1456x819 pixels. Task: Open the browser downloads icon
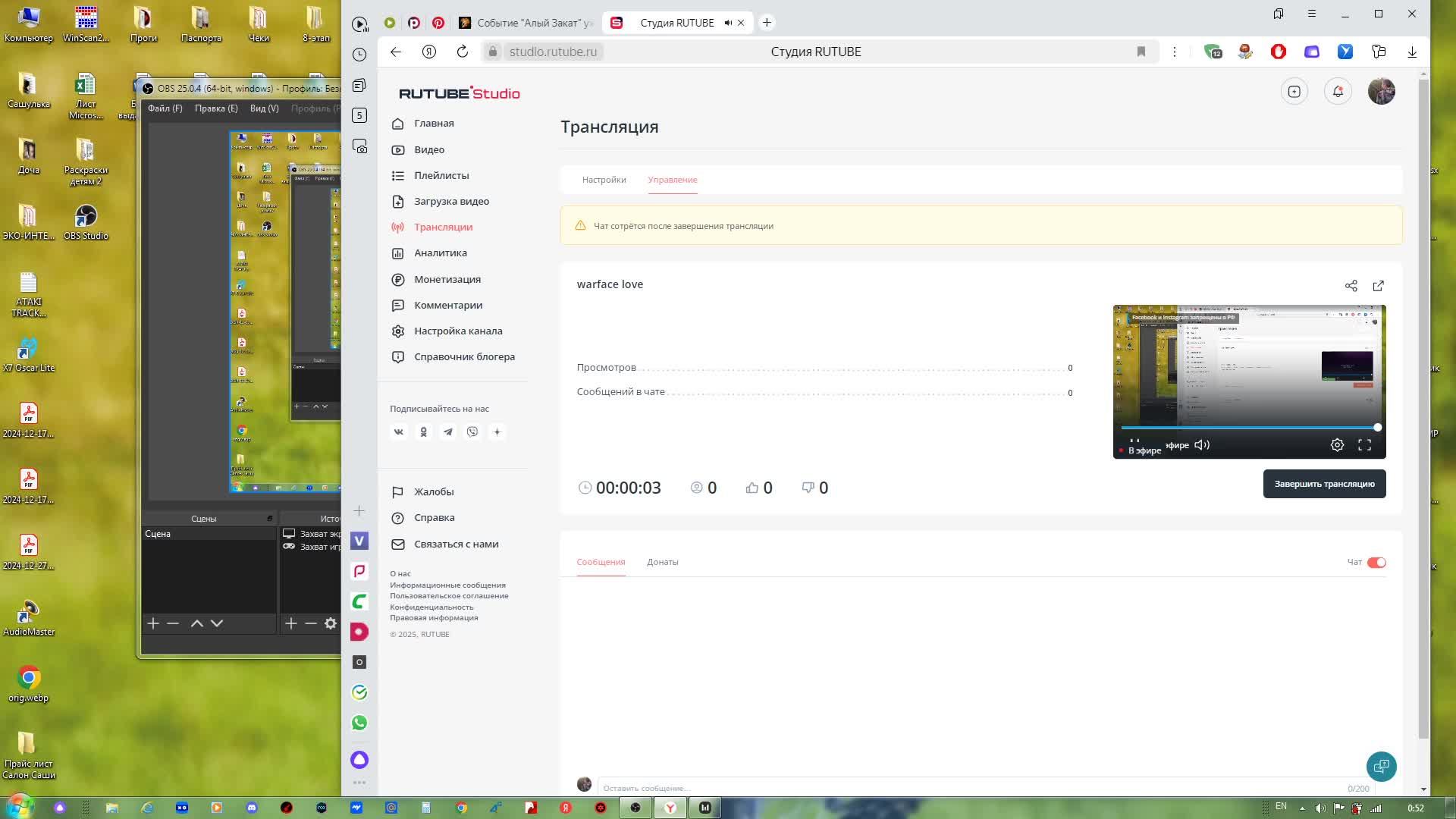tap(1412, 52)
